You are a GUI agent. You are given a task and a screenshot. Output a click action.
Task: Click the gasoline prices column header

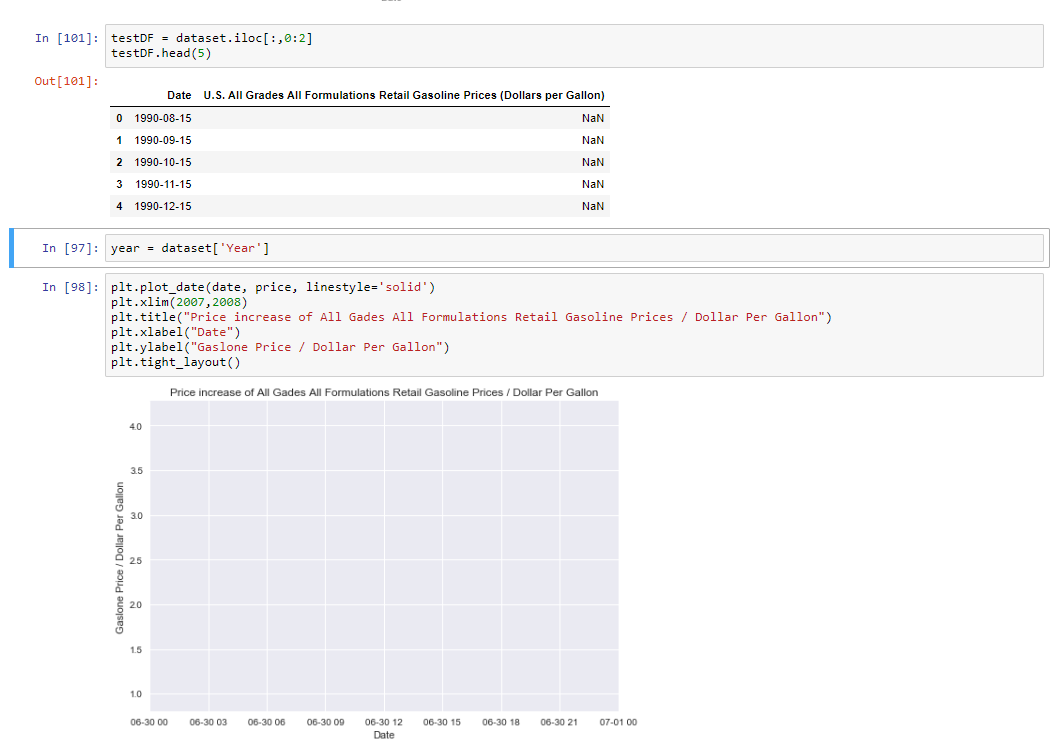point(404,95)
